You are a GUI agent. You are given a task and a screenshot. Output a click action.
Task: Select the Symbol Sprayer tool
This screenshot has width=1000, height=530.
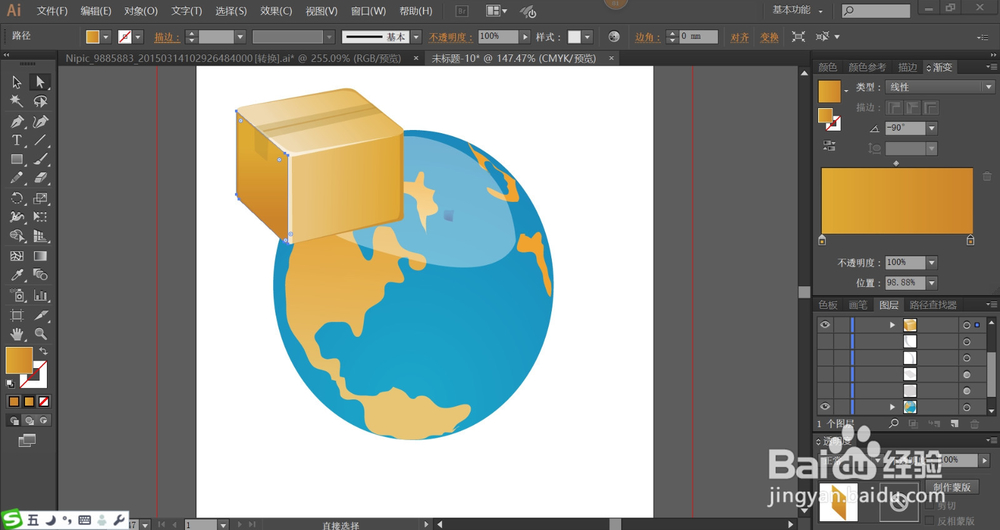17,295
